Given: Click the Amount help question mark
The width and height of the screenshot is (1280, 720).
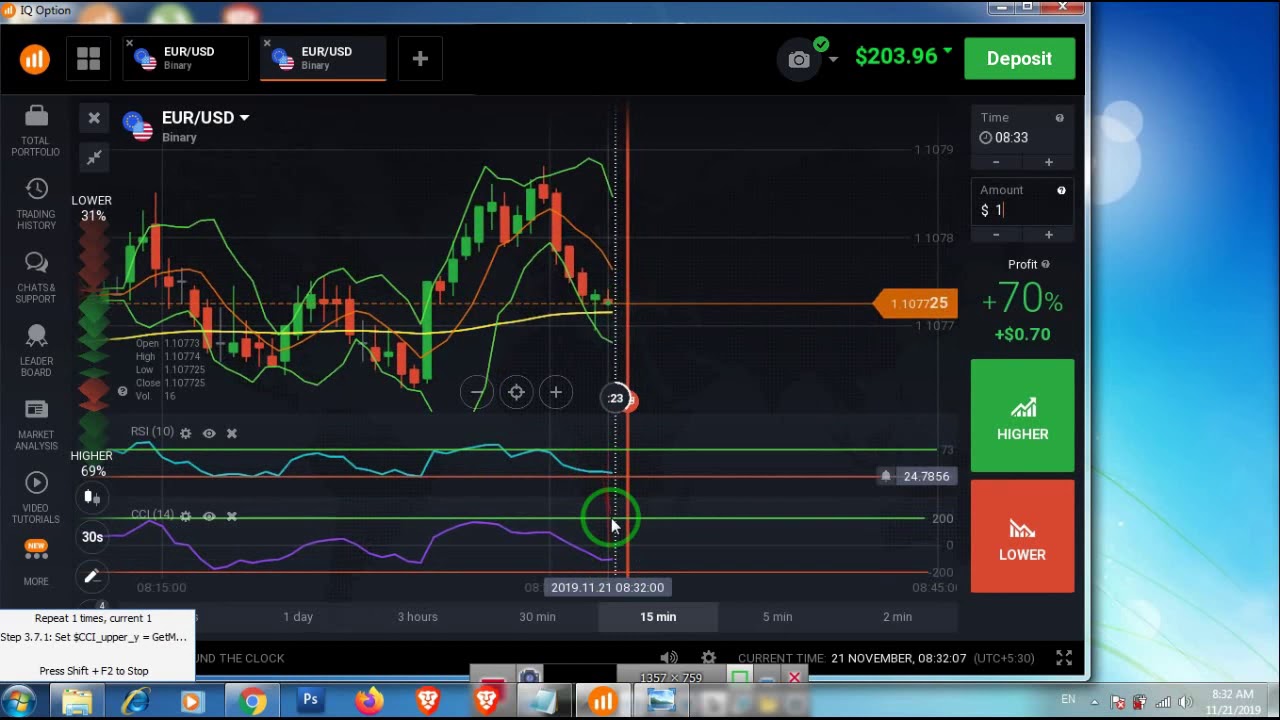Looking at the screenshot, I should point(1061,190).
